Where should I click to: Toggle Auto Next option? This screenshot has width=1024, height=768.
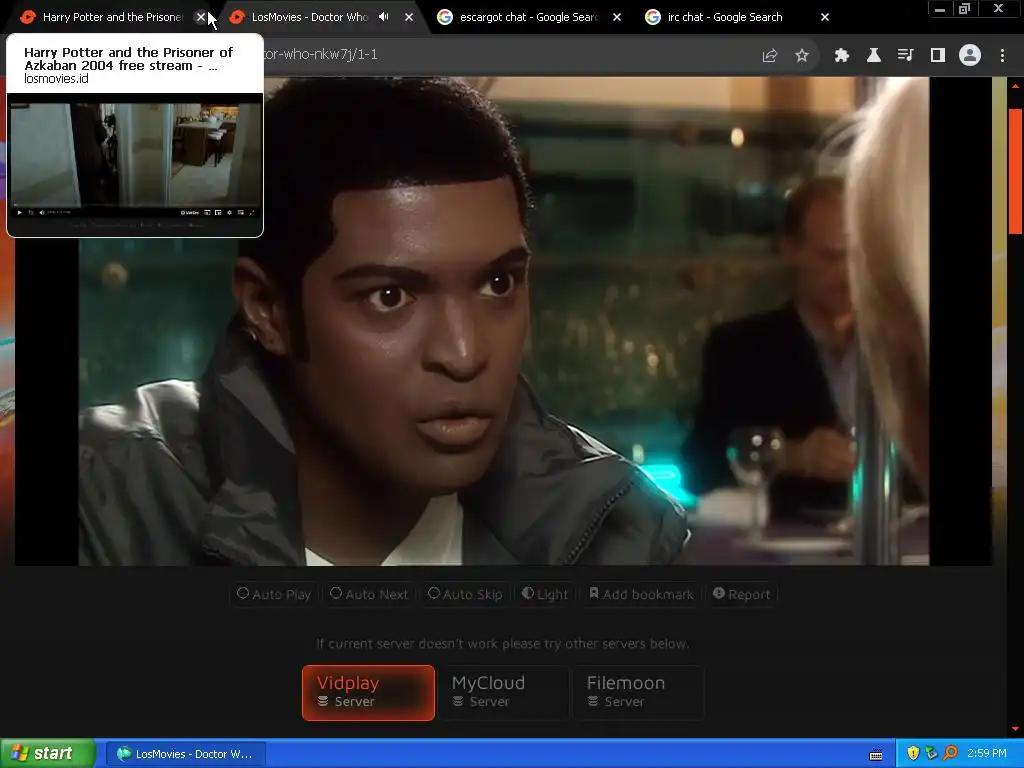click(369, 594)
